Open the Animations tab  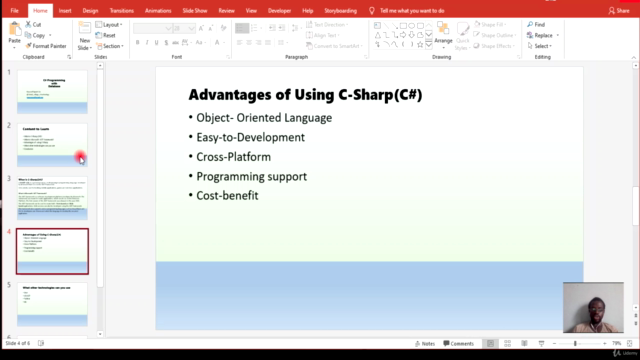pyautogui.click(x=158, y=11)
